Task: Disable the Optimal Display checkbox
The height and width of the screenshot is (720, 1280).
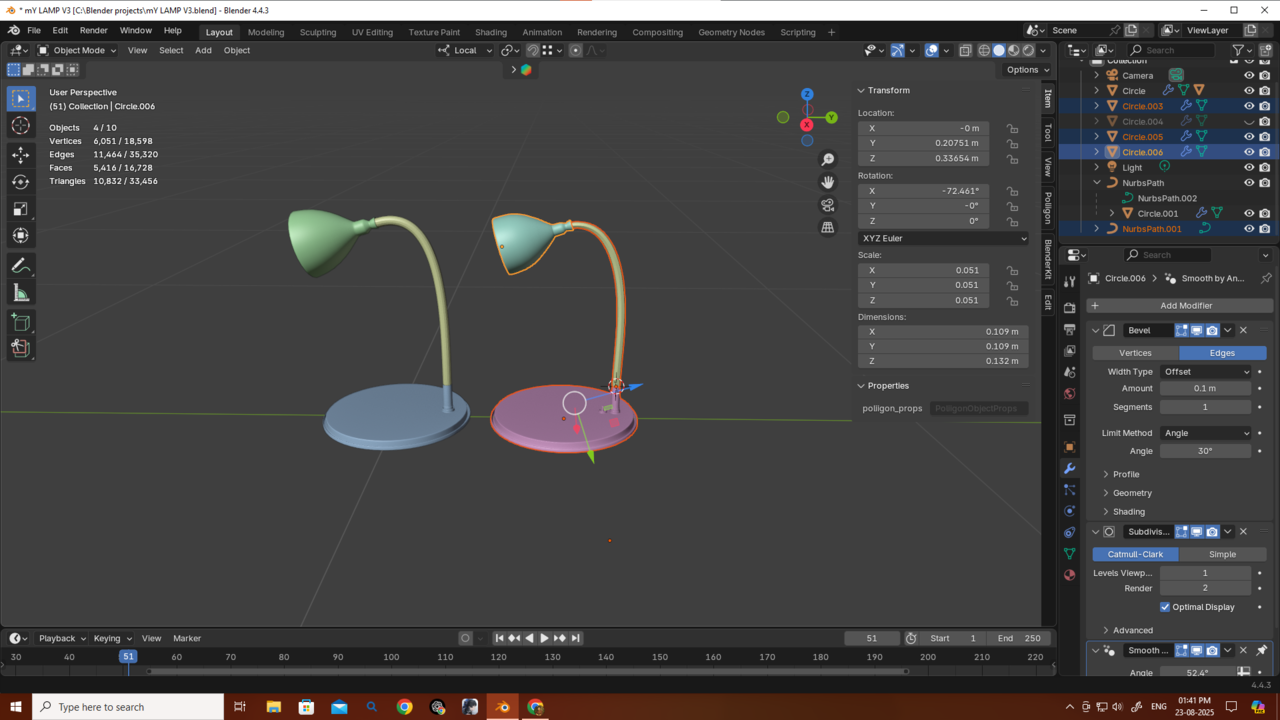Action: tap(1165, 607)
